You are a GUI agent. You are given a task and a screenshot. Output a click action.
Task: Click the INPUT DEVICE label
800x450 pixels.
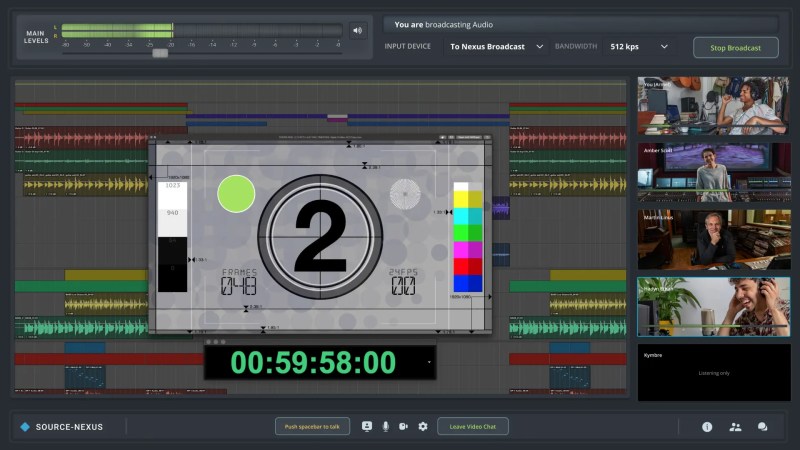pos(407,46)
